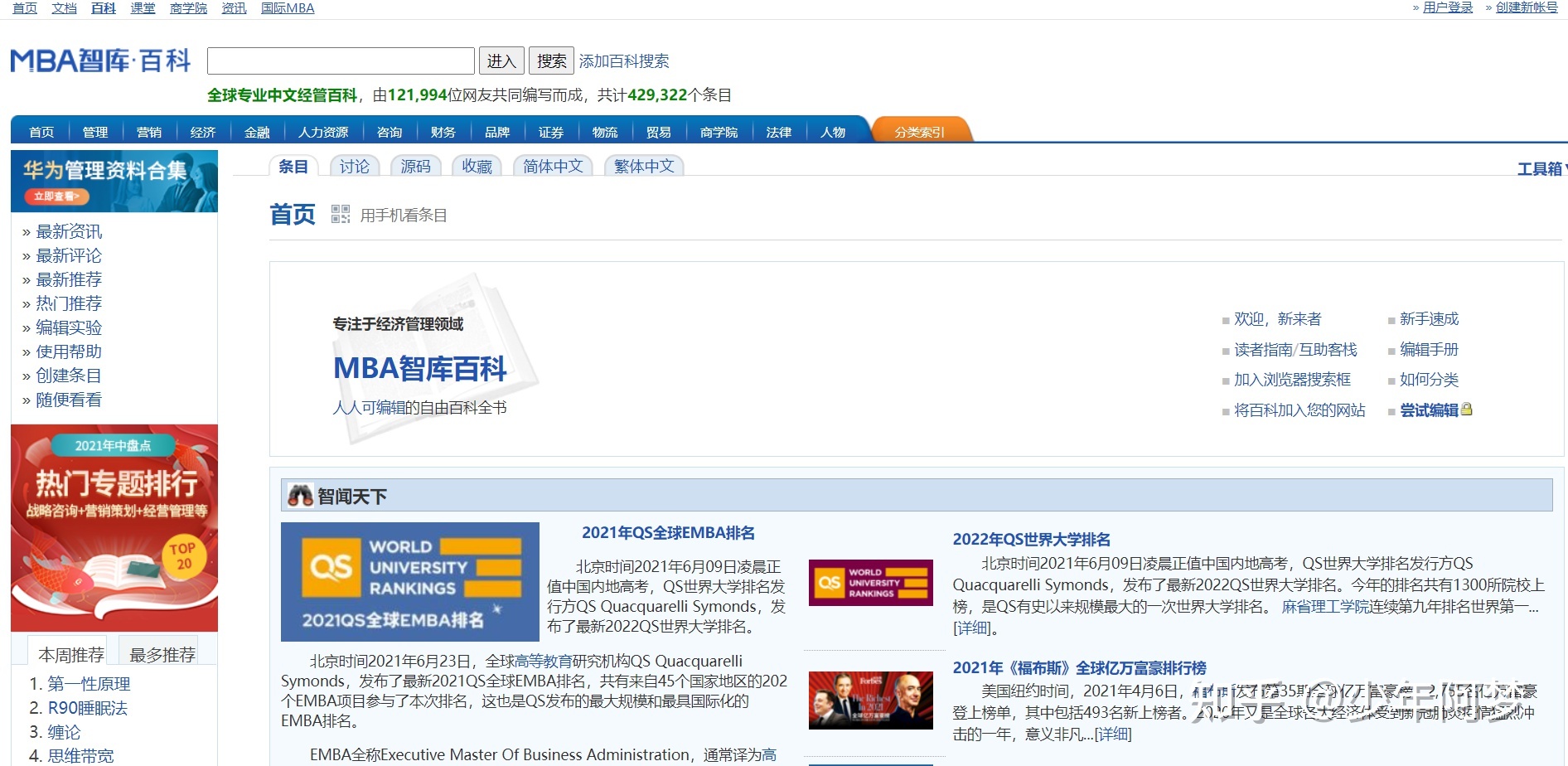Open the 用户登录 link
The width and height of the screenshot is (1568, 766).
pyautogui.click(x=1447, y=7)
